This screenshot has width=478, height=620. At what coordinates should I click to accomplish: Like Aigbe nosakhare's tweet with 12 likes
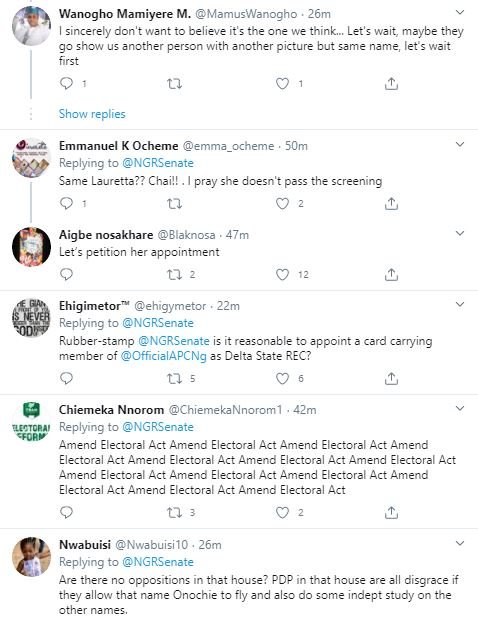[x=282, y=274]
